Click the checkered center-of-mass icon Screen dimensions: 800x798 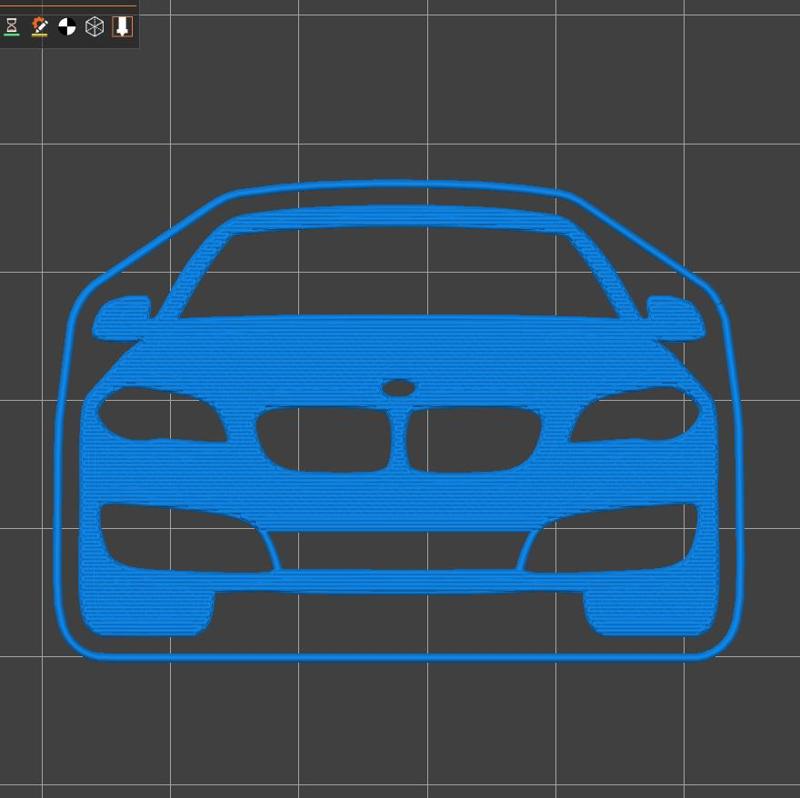click(66, 25)
